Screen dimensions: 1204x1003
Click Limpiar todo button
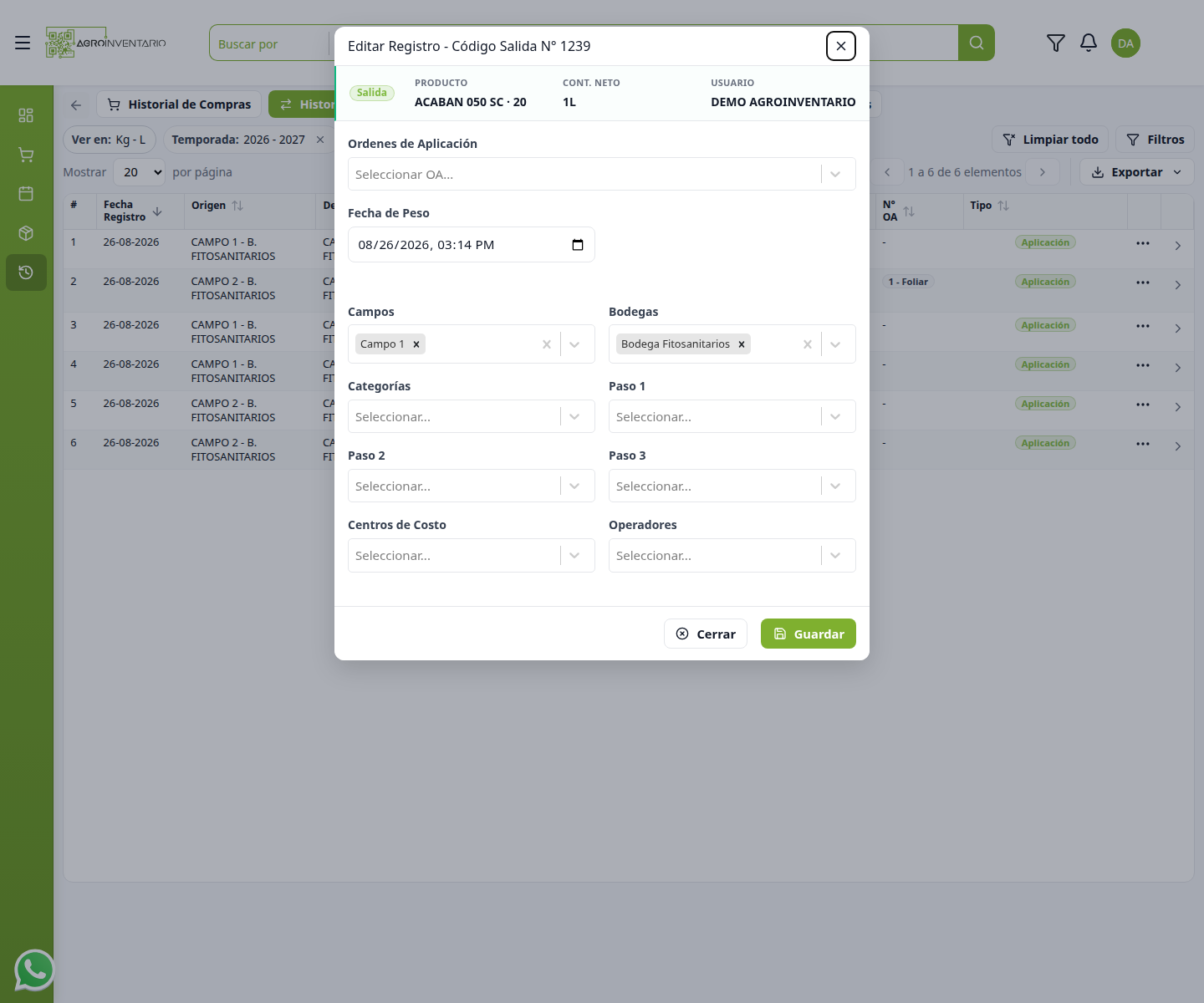point(1050,140)
